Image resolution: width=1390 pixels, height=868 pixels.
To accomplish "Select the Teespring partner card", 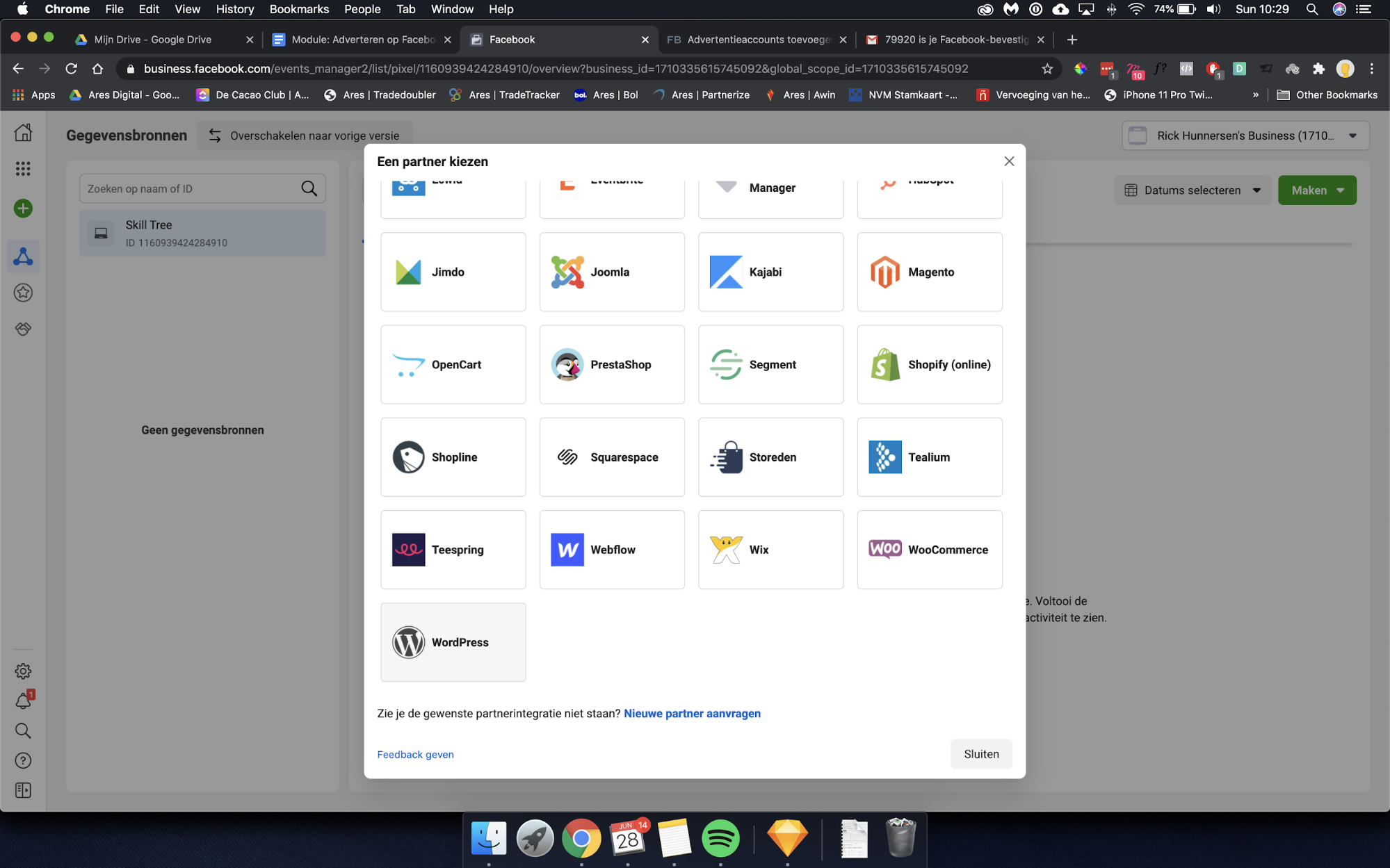I will tap(453, 550).
